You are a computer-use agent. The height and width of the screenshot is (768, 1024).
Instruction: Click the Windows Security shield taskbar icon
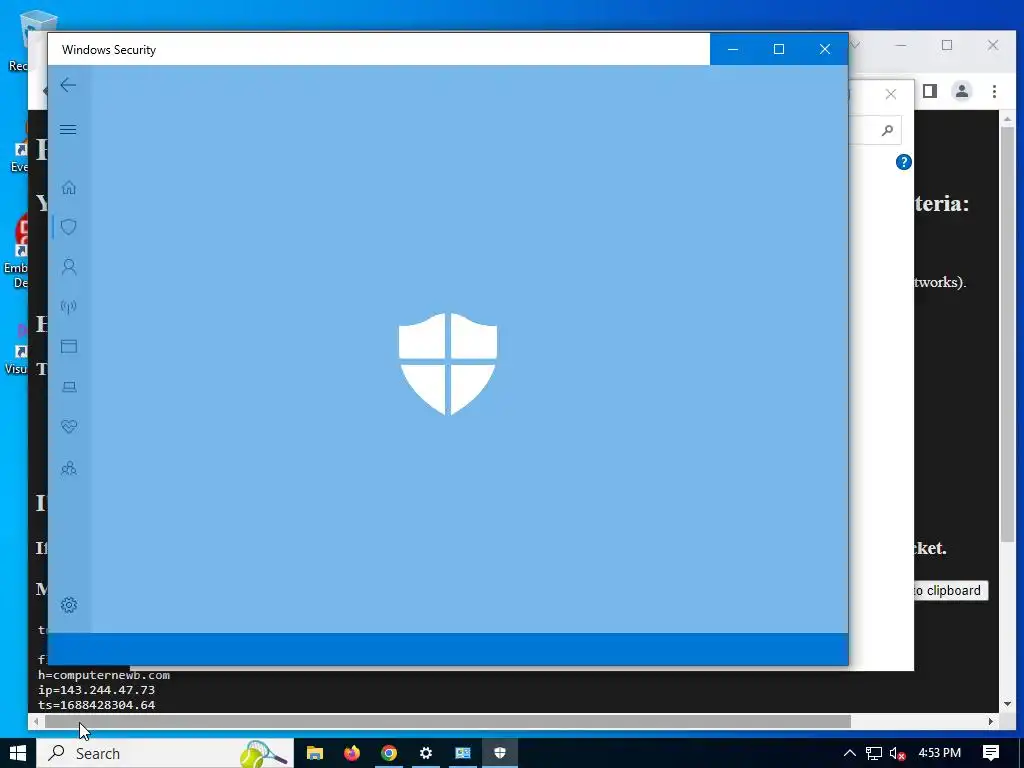(500, 753)
